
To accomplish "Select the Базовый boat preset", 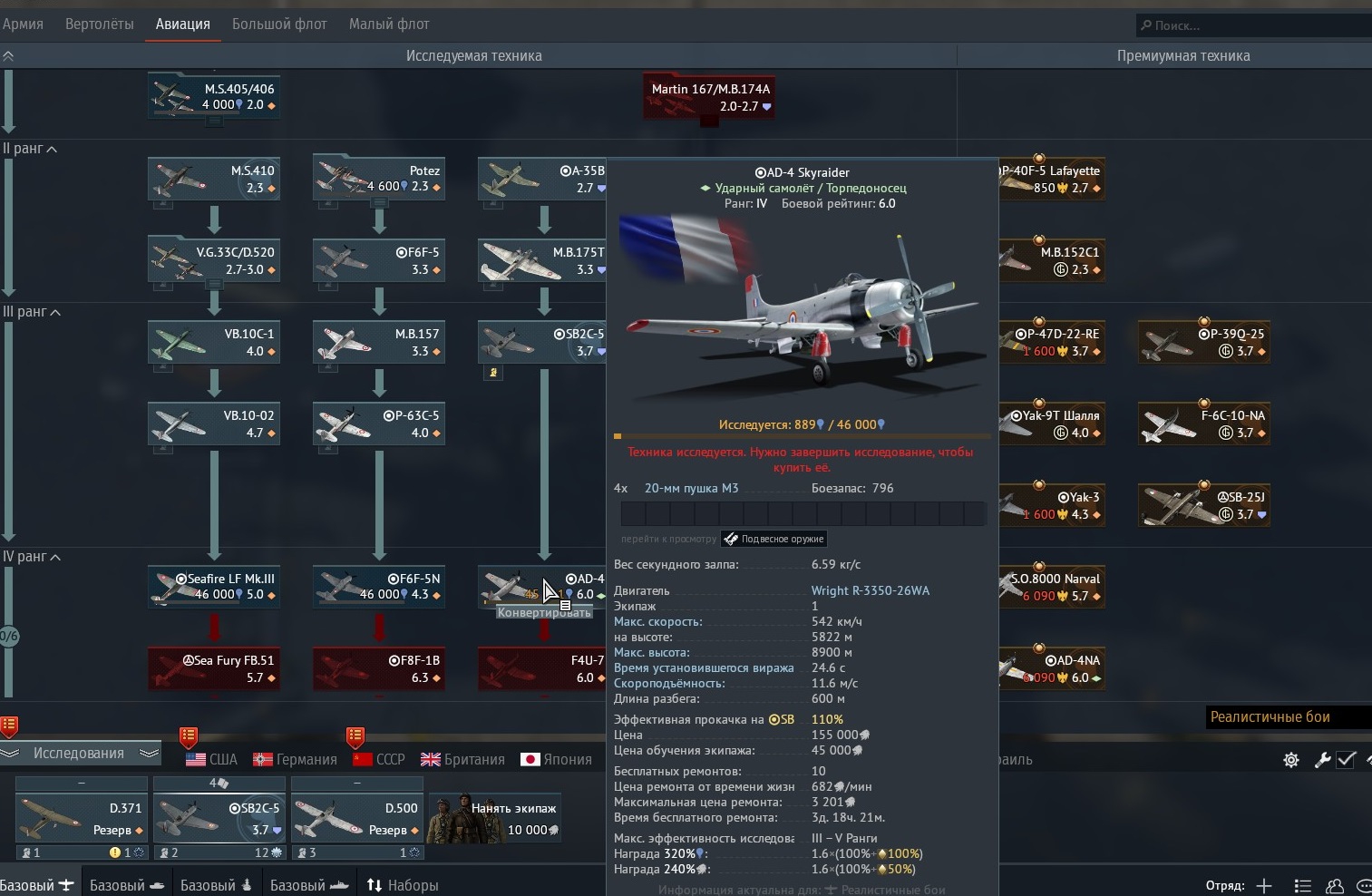I will tap(309, 885).
